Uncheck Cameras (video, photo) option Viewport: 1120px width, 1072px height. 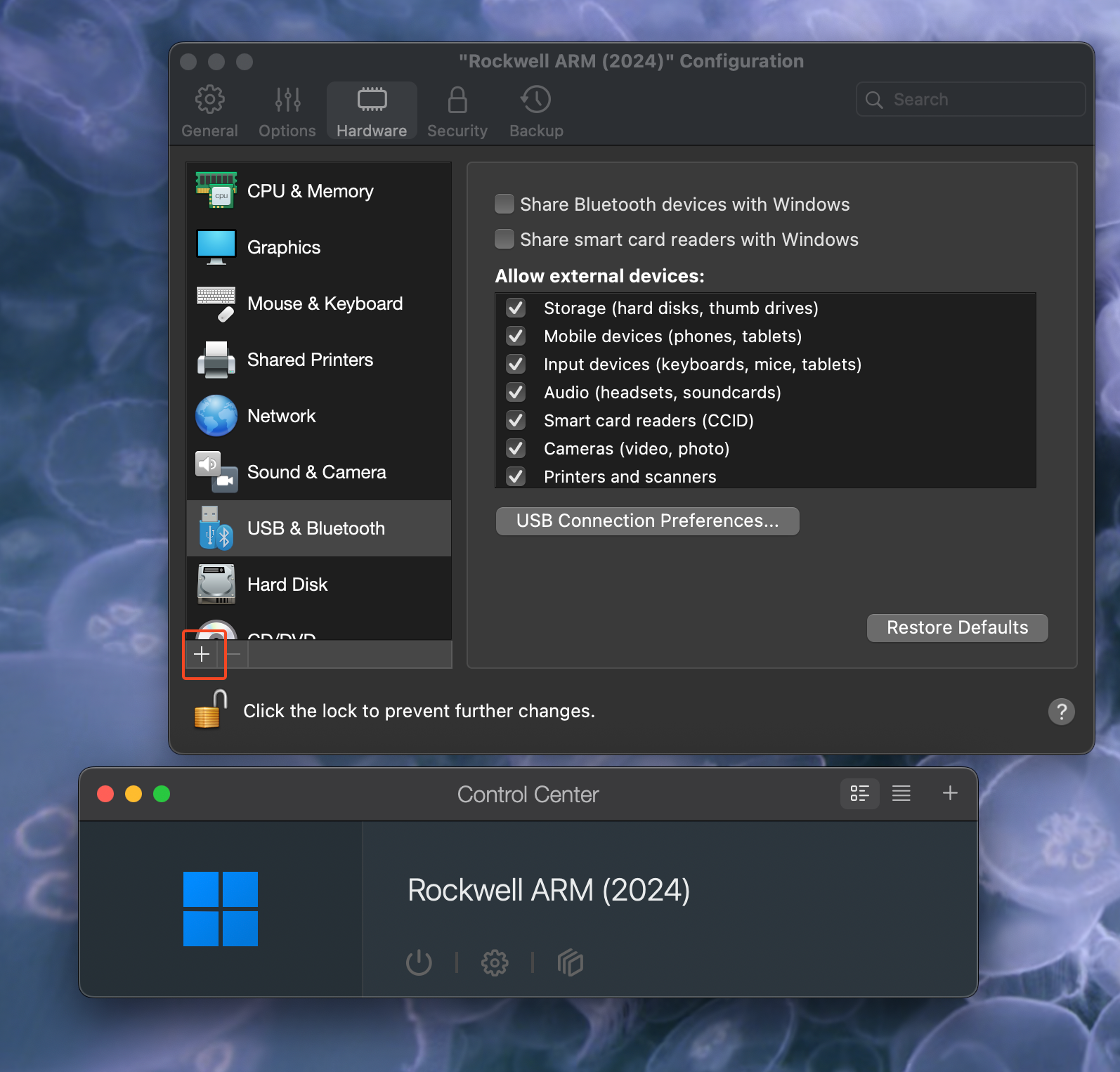516,448
